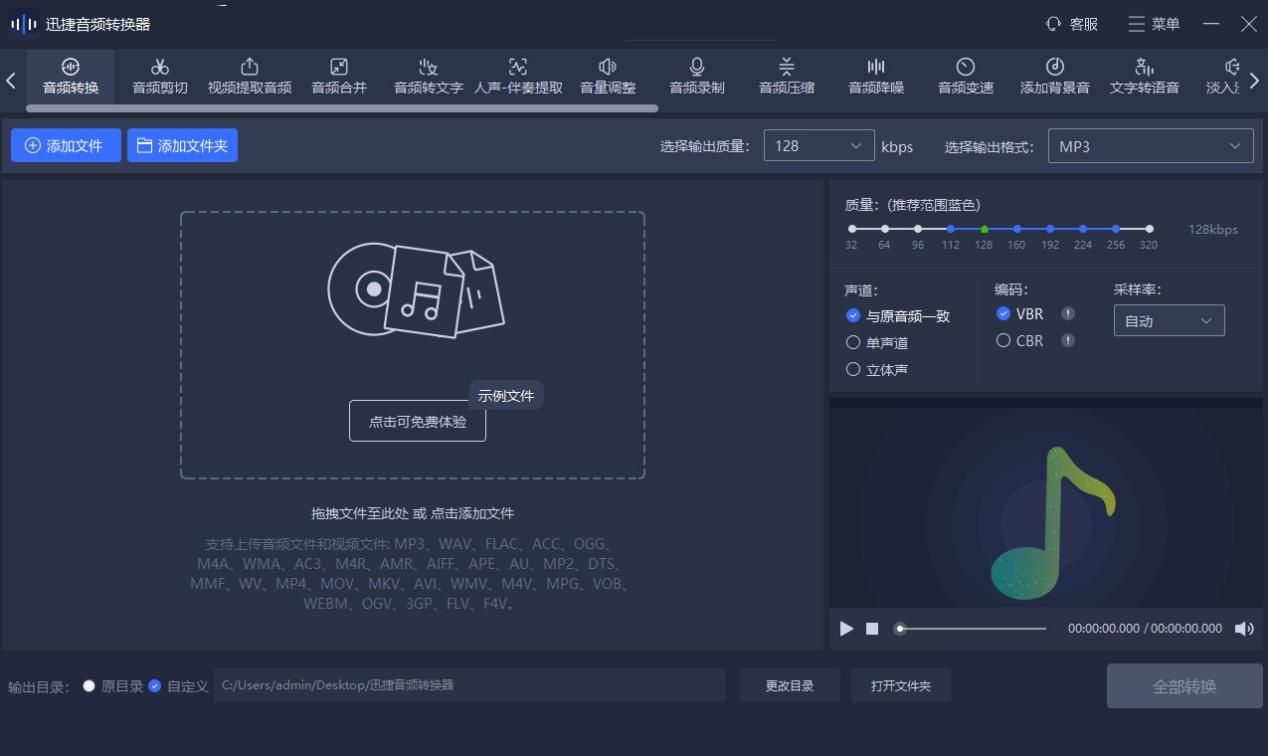Screen dimensions: 1268x756
Task: Click the app logo in title bar
Action: (24, 24)
